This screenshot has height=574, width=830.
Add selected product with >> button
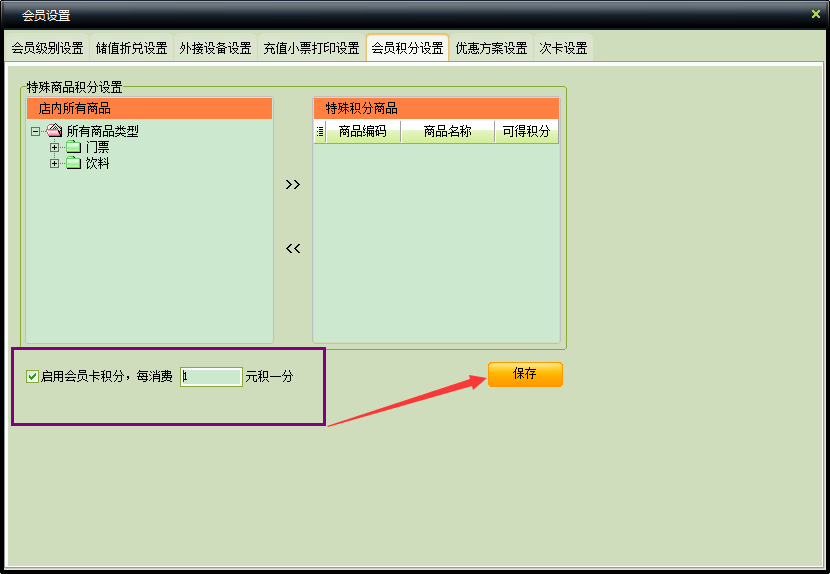(293, 184)
